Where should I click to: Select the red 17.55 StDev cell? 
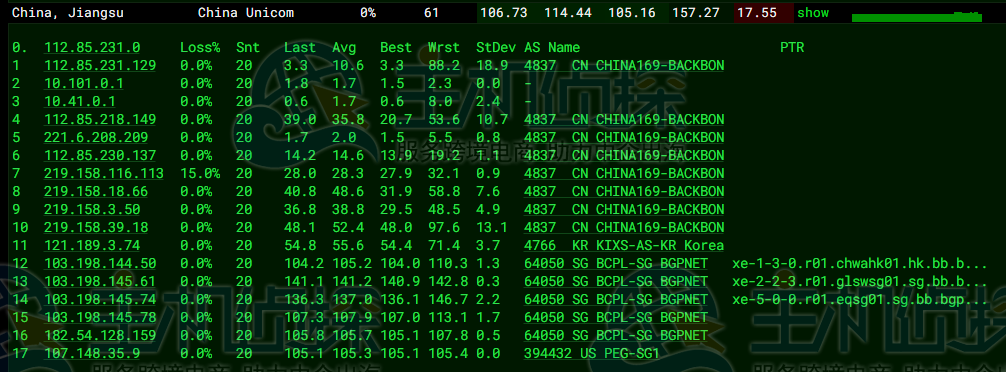[x=763, y=13]
